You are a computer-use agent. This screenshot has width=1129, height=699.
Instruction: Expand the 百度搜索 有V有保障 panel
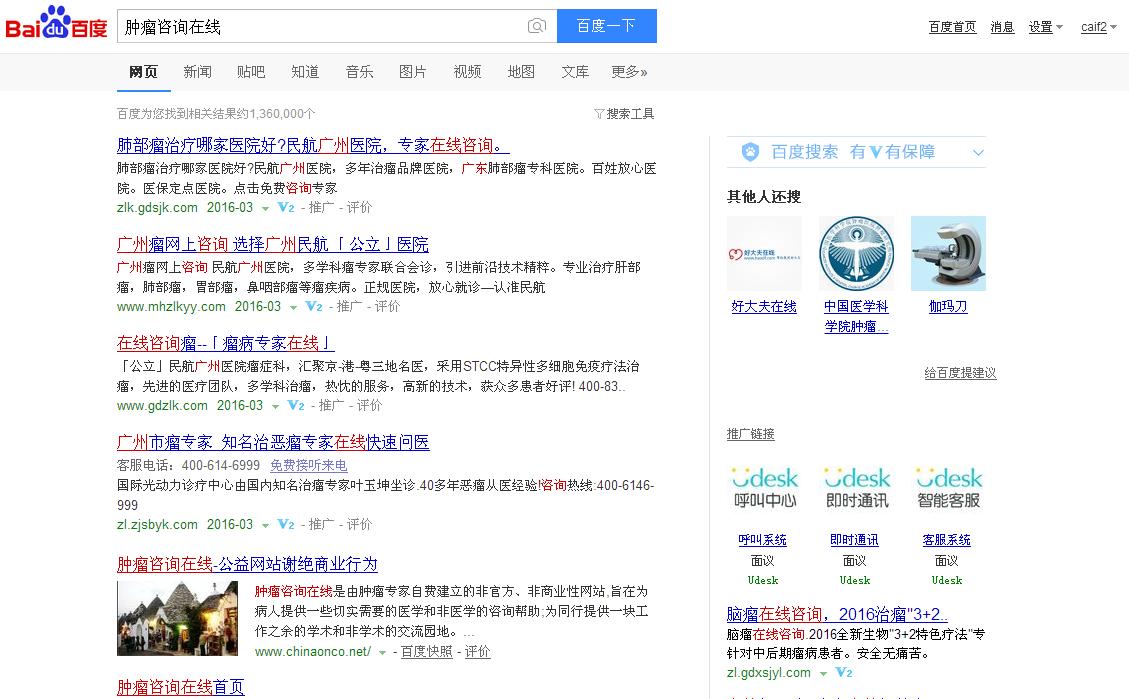(x=978, y=153)
